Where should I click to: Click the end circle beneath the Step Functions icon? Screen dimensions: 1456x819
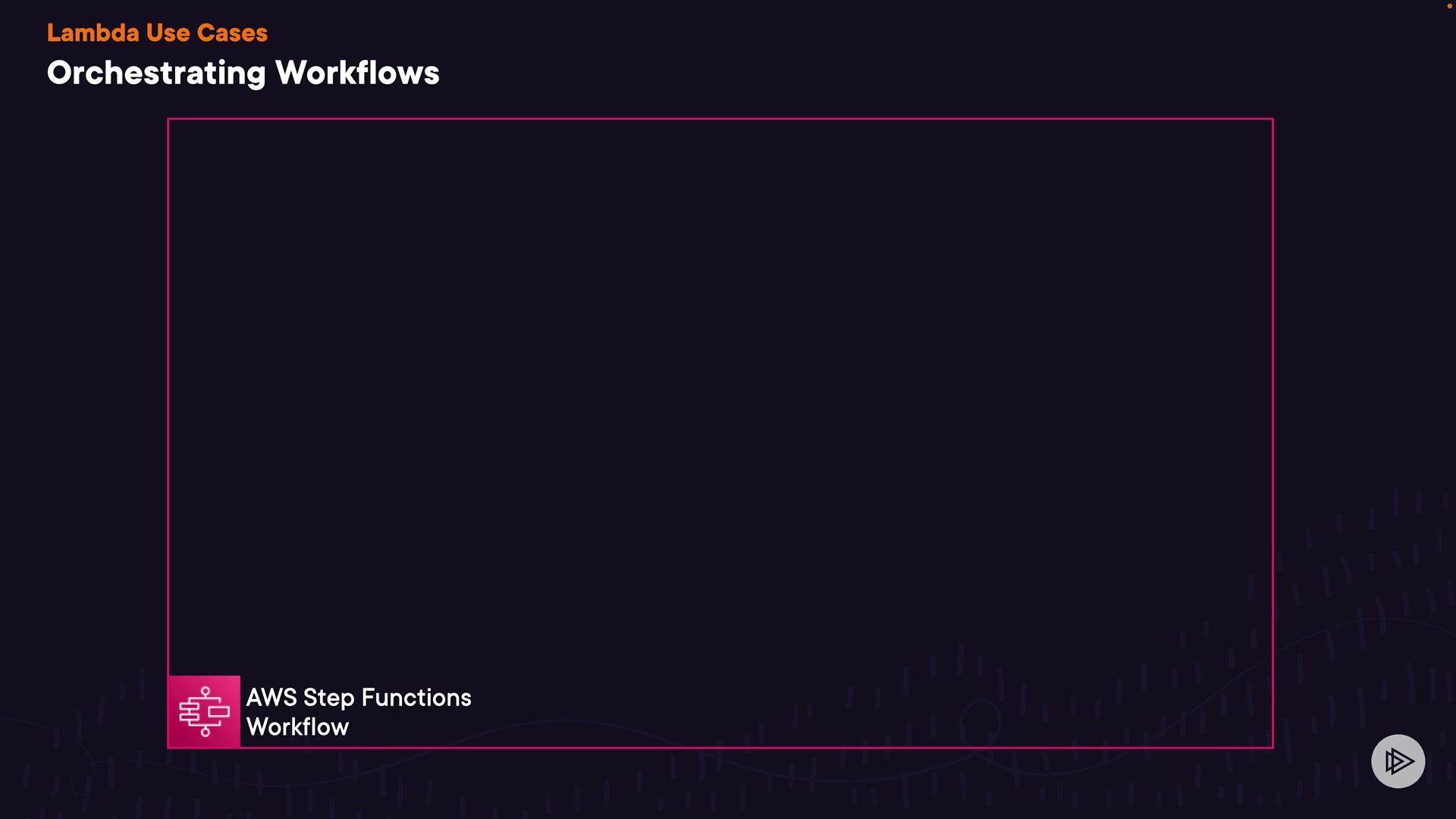tap(206, 732)
